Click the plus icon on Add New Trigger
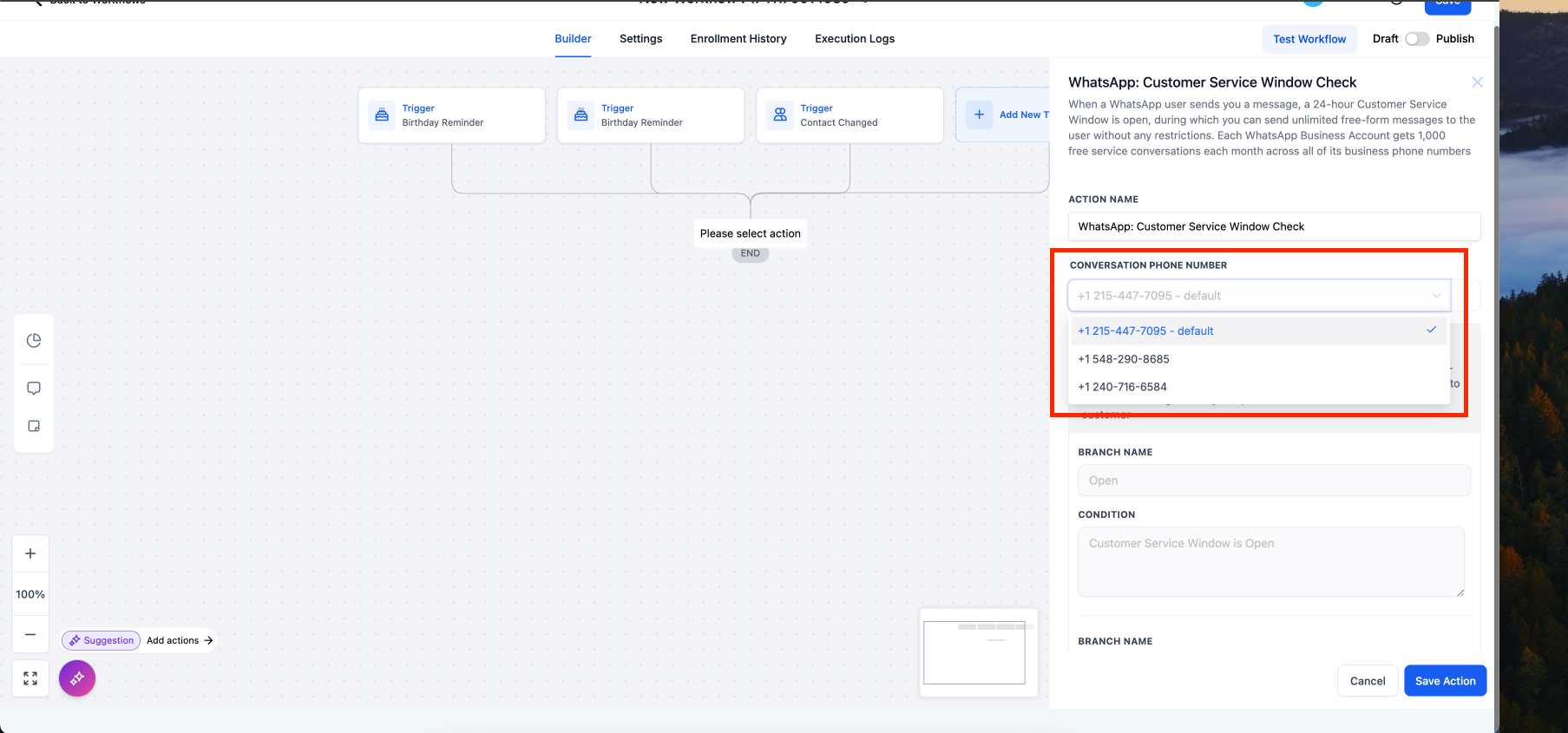Image resolution: width=1568 pixels, height=733 pixels. tap(979, 115)
